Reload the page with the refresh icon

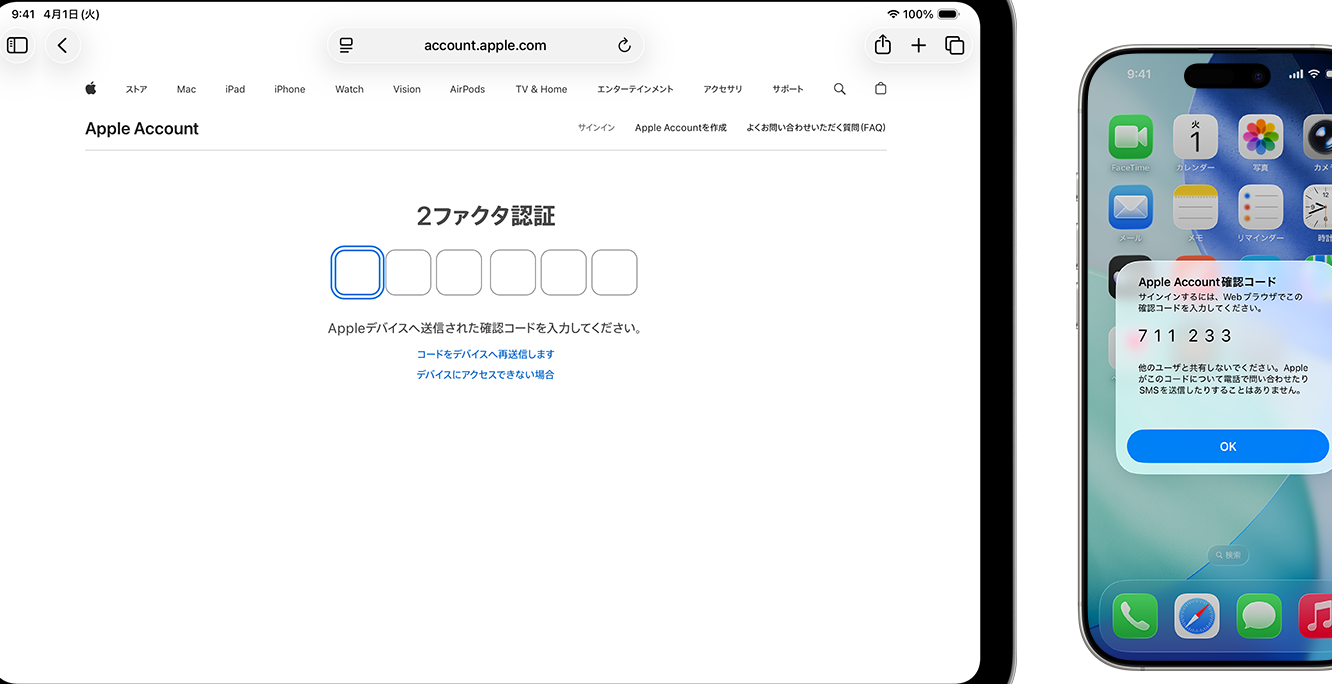pyautogui.click(x=624, y=45)
